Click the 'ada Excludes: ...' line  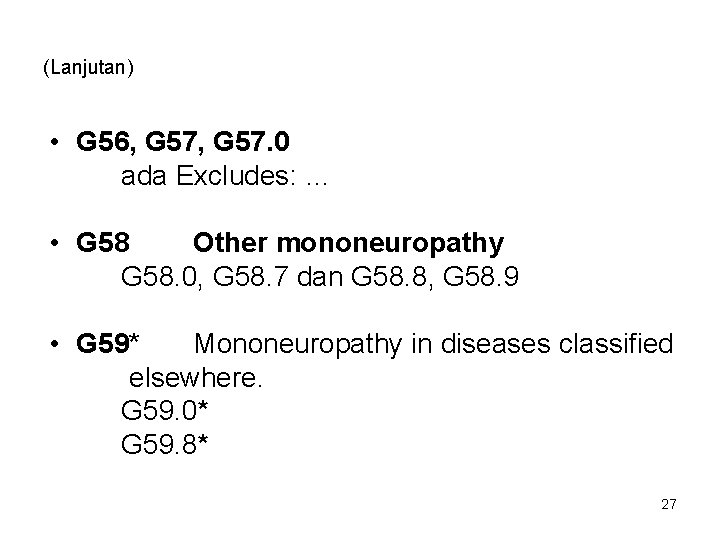tap(224, 176)
